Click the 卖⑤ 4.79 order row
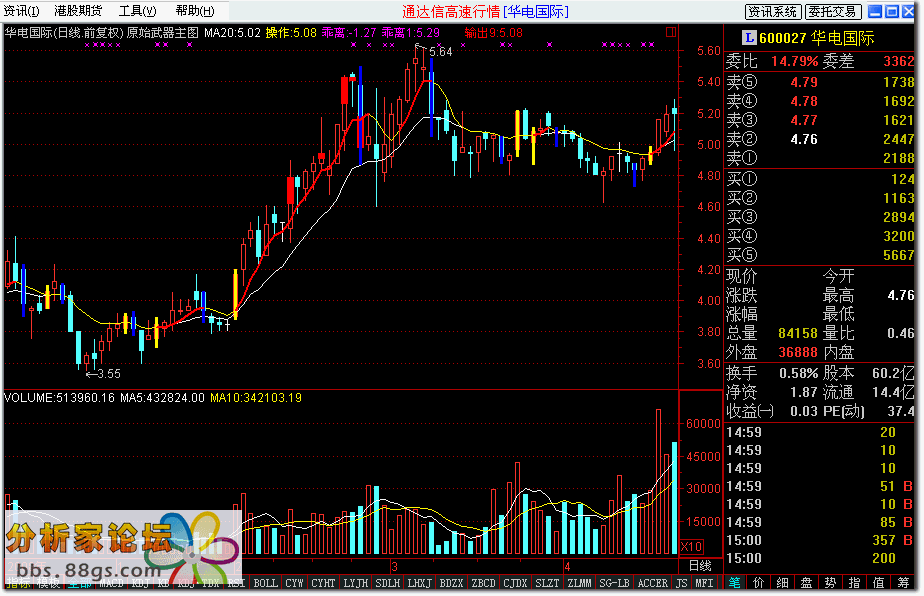Viewport: 924px width, 596px height. pos(820,82)
